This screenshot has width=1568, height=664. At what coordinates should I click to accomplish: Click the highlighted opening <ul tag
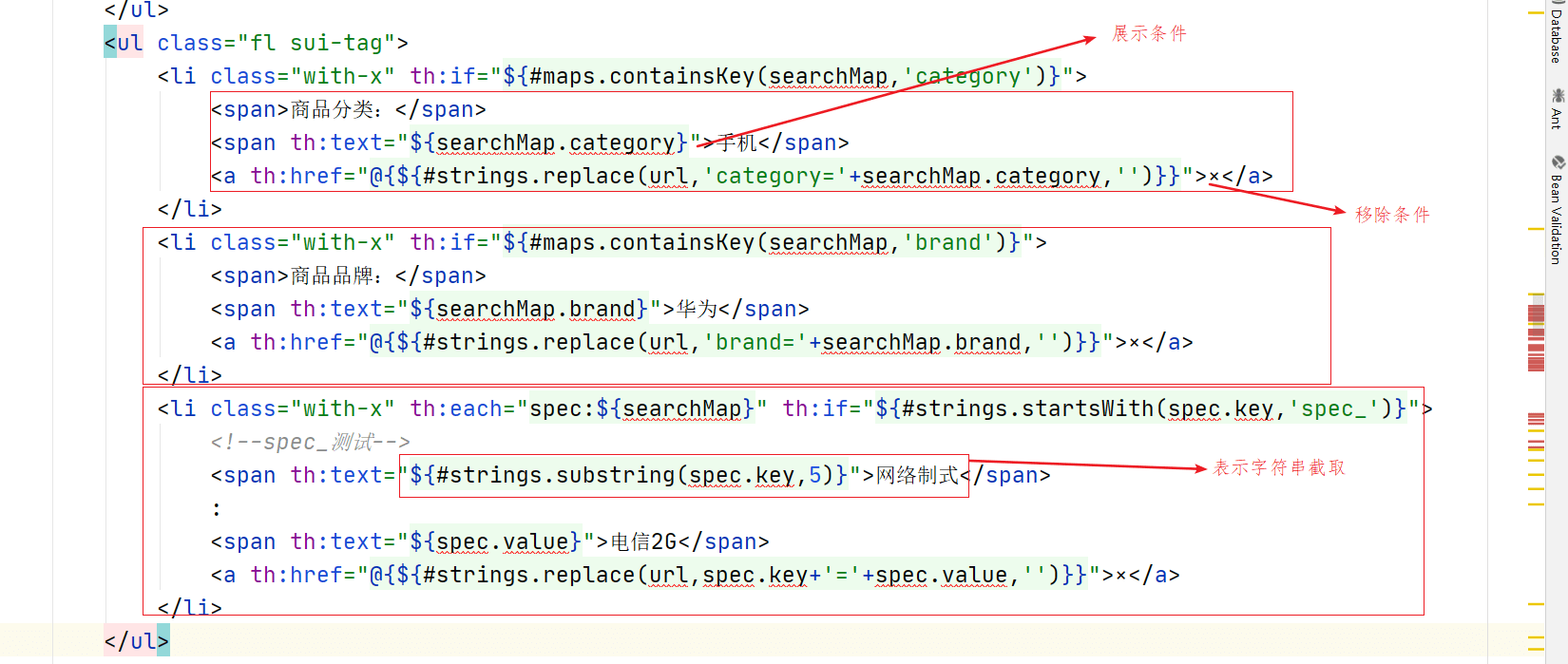click(124, 43)
